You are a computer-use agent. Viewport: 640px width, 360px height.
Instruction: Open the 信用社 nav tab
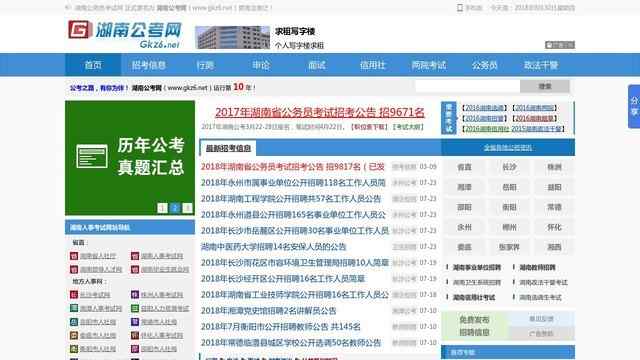[373, 65]
